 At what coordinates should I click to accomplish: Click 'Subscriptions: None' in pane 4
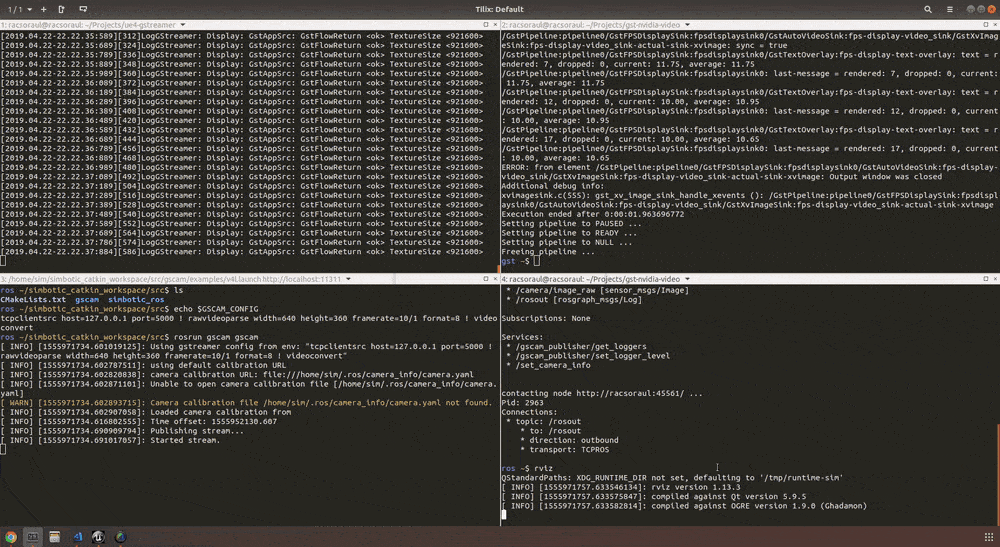pyautogui.click(x=545, y=318)
